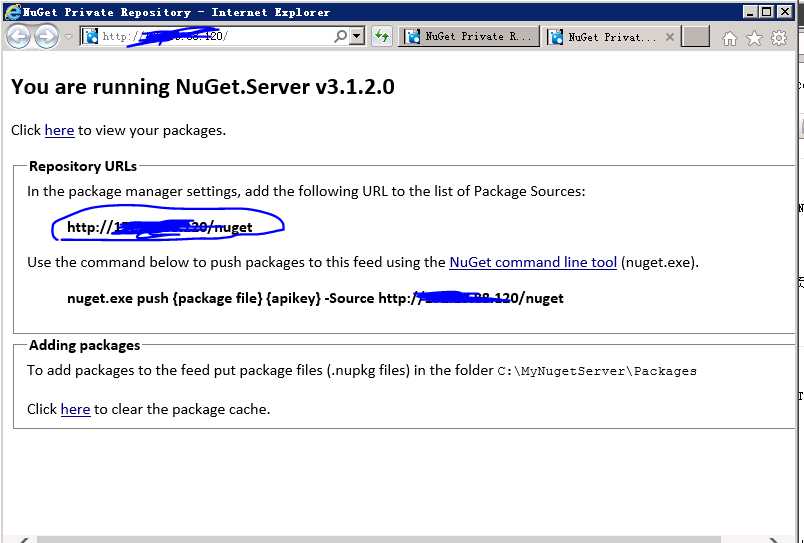Minimize the Internet Explorer window
The height and width of the screenshot is (543, 804).
pyautogui.click(x=750, y=12)
